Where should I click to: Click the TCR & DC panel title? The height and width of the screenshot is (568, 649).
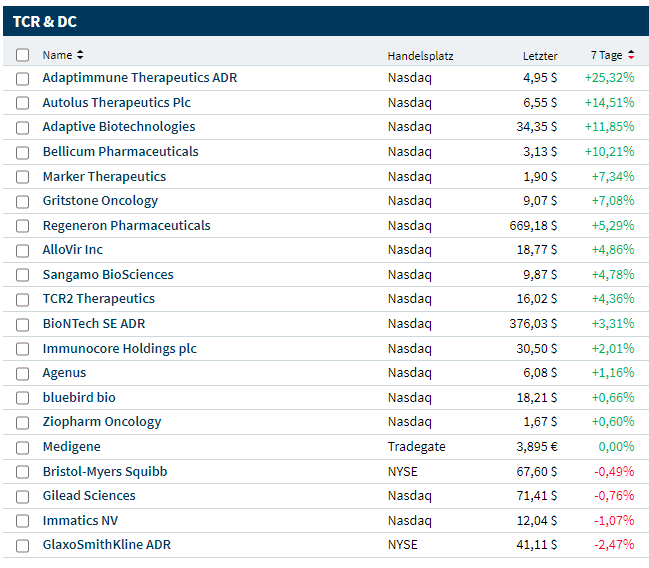click(45, 21)
